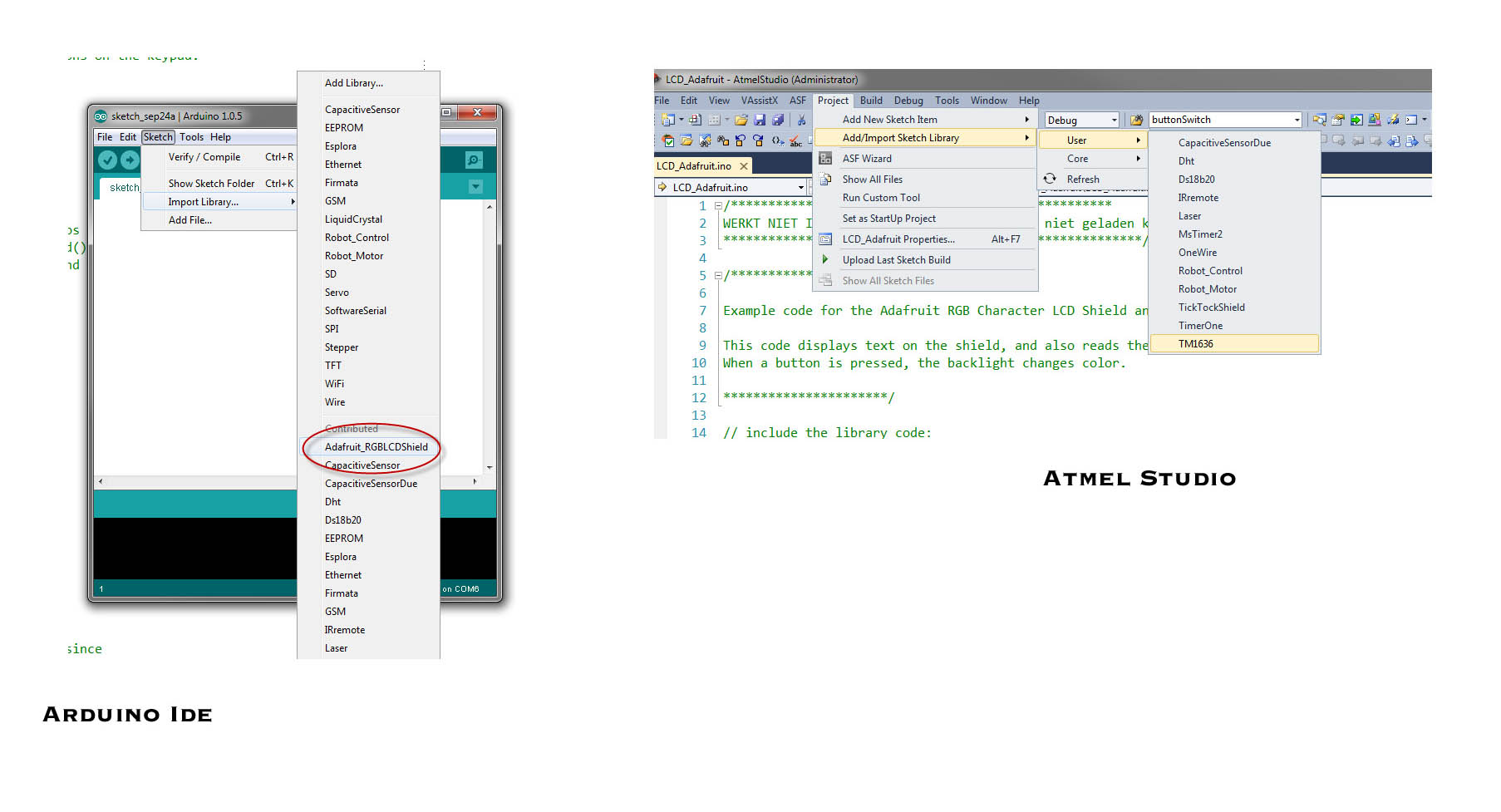Click the Arduino editor vertical scrollbar down arrow
This screenshot has width=1501, height=812.
(x=490, y=467)
